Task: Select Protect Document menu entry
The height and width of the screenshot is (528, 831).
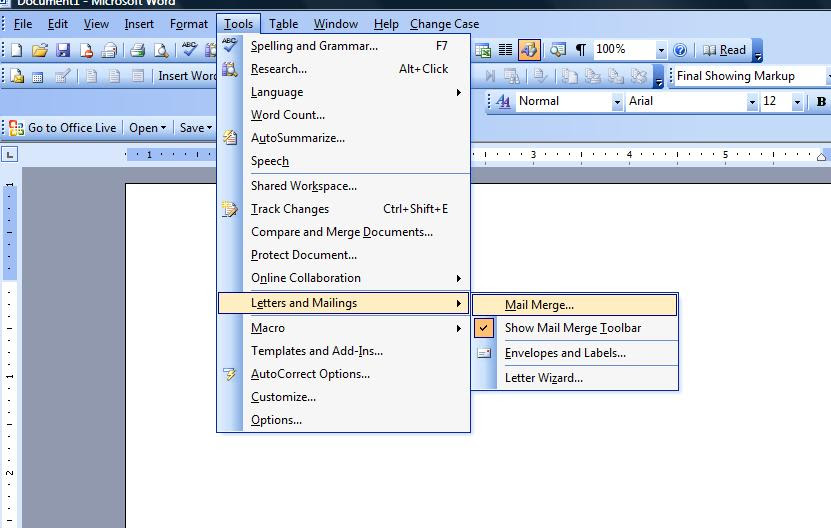Action: coord(343,255)
